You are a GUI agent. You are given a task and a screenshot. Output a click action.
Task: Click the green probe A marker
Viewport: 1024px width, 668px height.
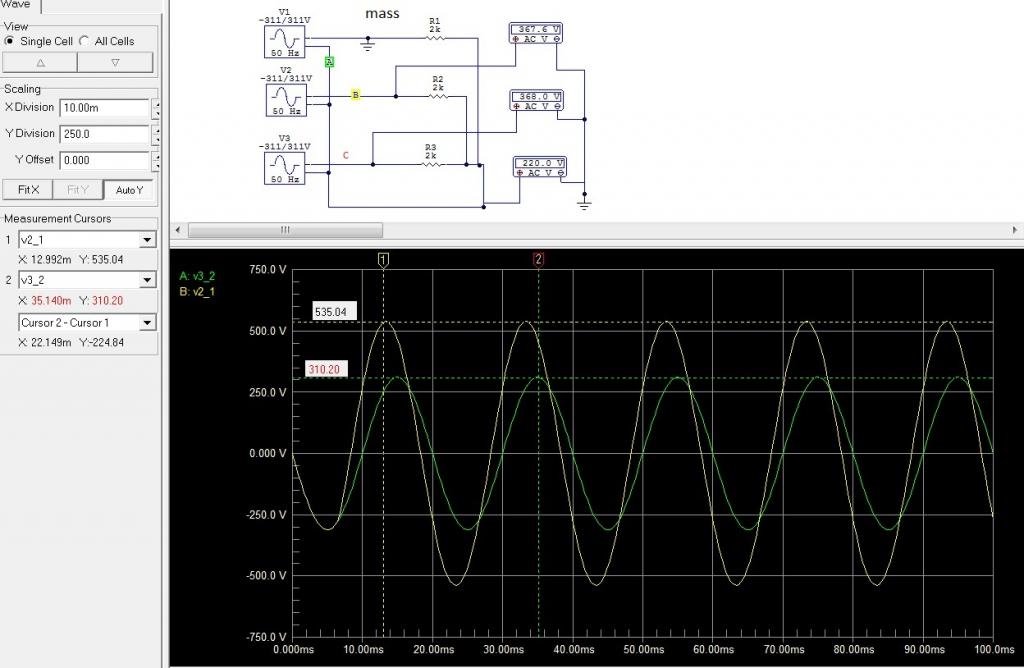pos(329,61)
